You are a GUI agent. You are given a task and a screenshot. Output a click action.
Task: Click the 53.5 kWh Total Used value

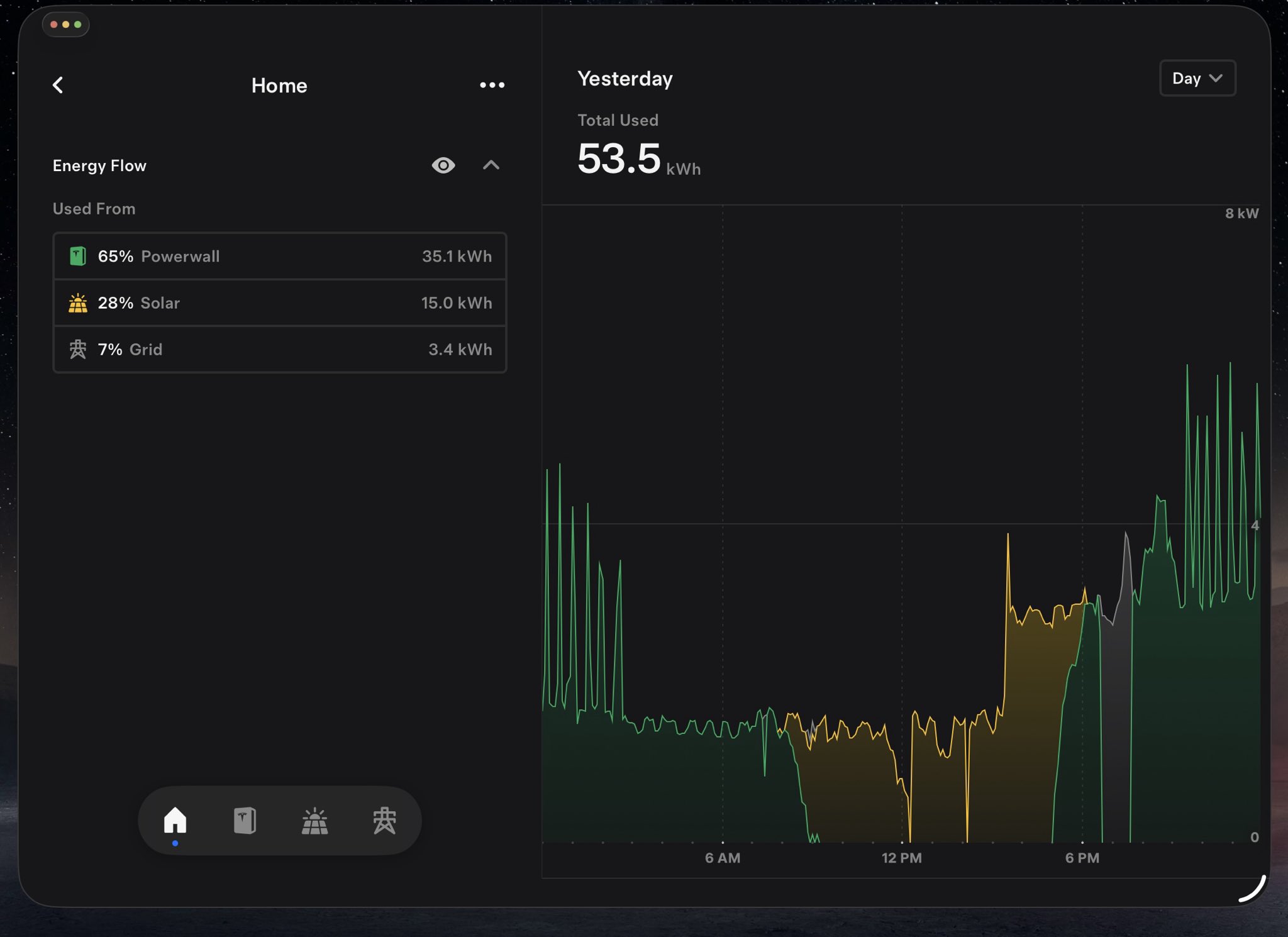click(638, 158)
